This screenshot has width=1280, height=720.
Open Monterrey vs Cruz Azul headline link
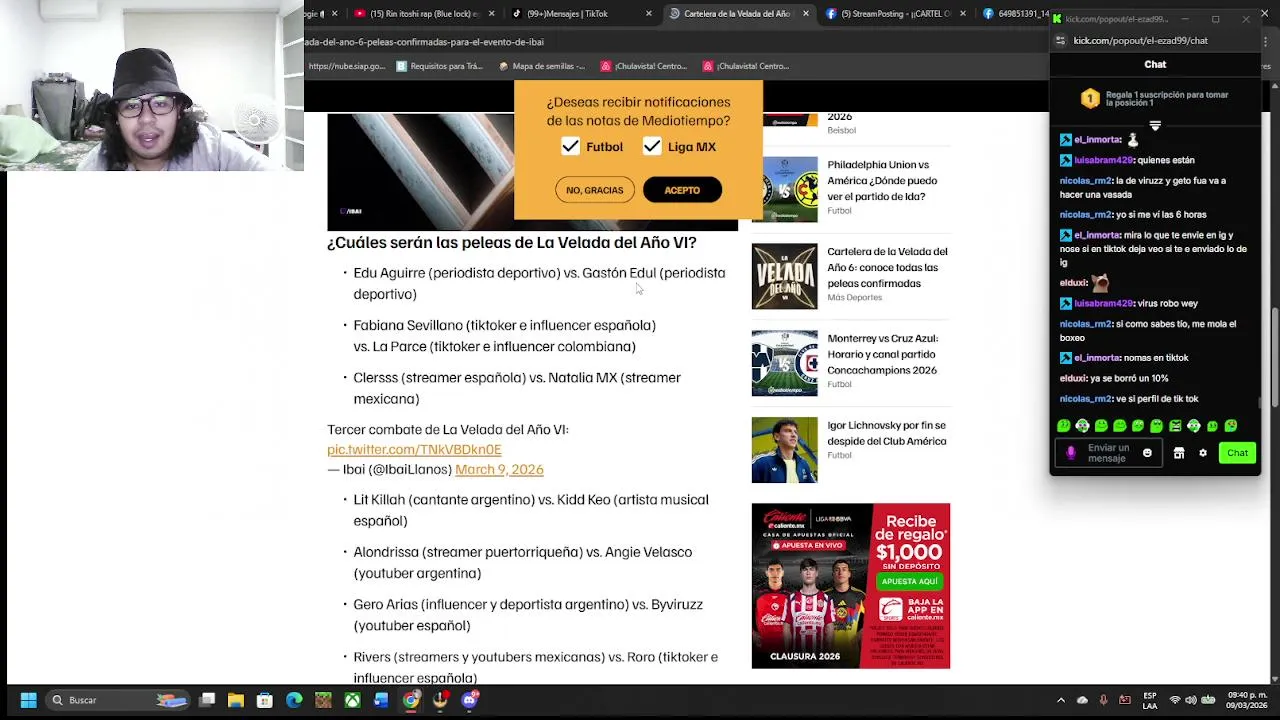(x=882, y=354)
